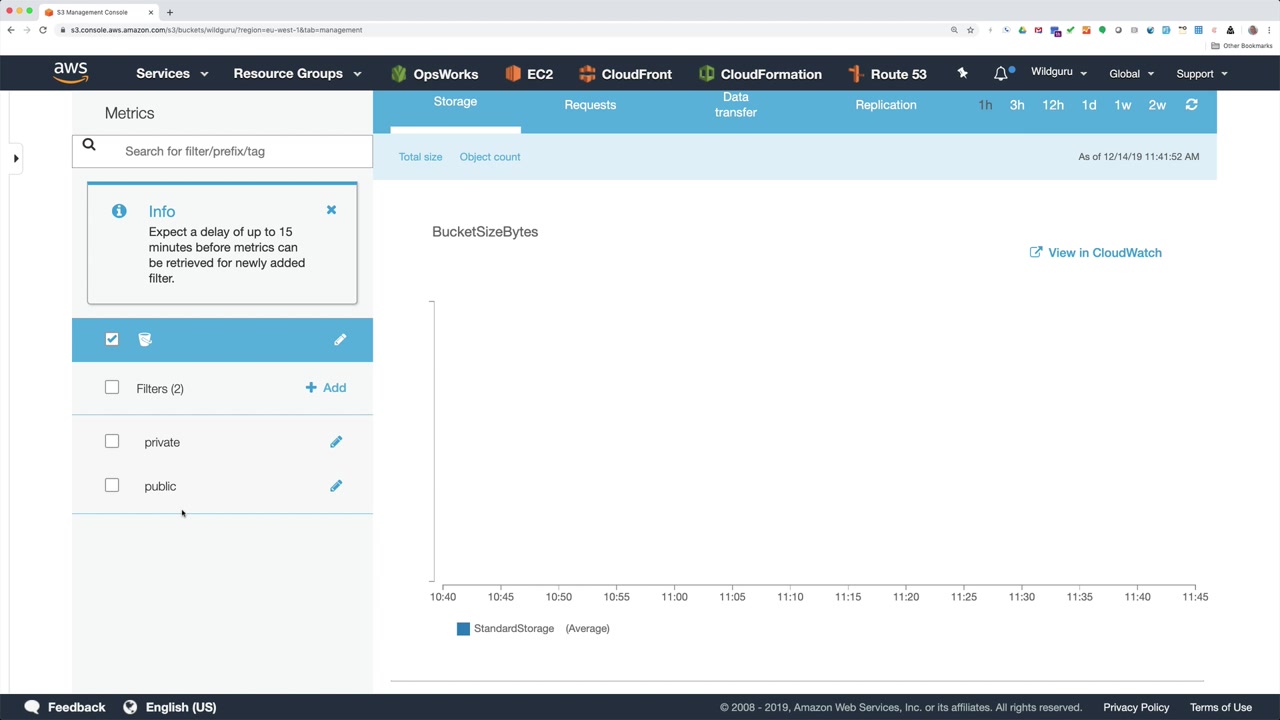Screen dimensions: 1280x720
Task: Open the notifications bell icon
Action: click(x=1001, y=74)
